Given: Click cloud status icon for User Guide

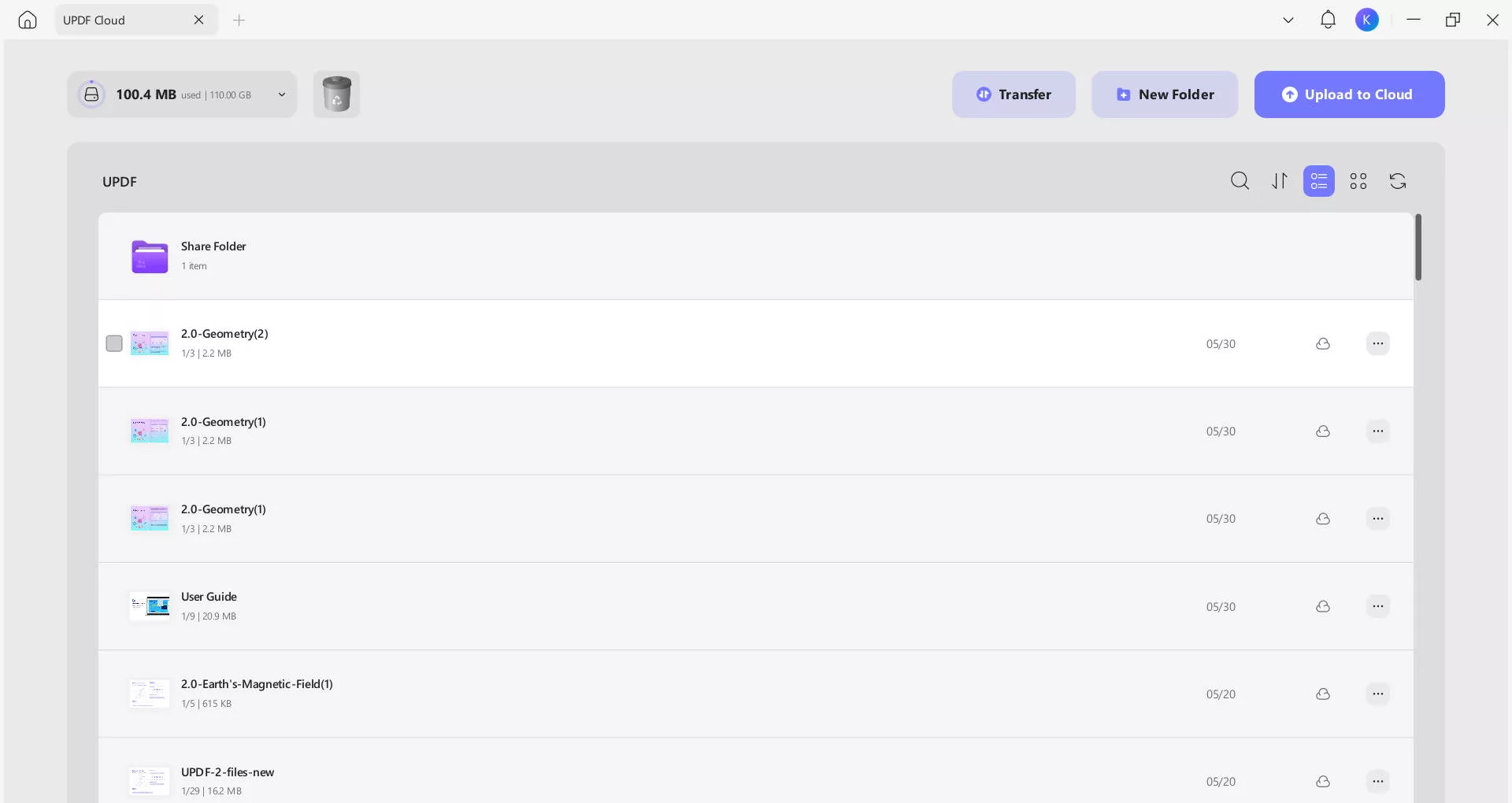Looking at the screenshot, I should 1323,606.
